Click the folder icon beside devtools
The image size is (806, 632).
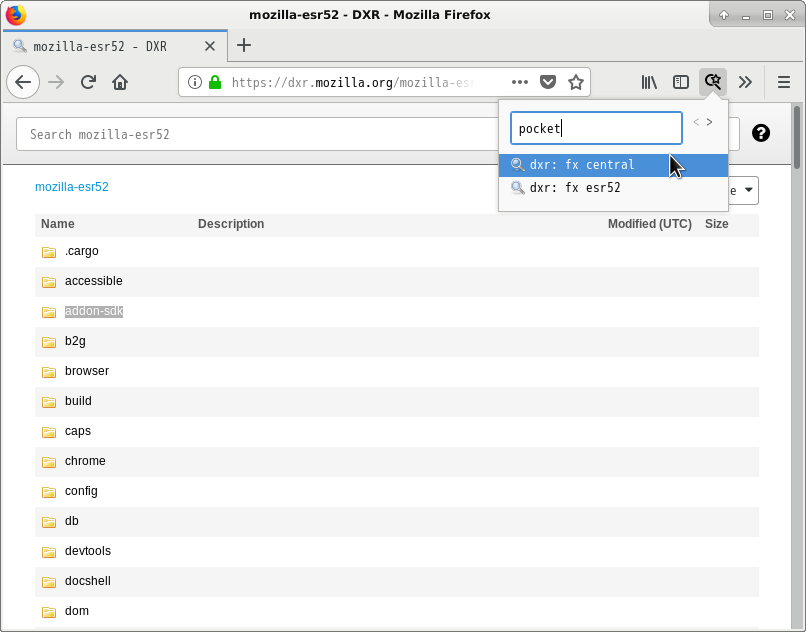point(49,552)
